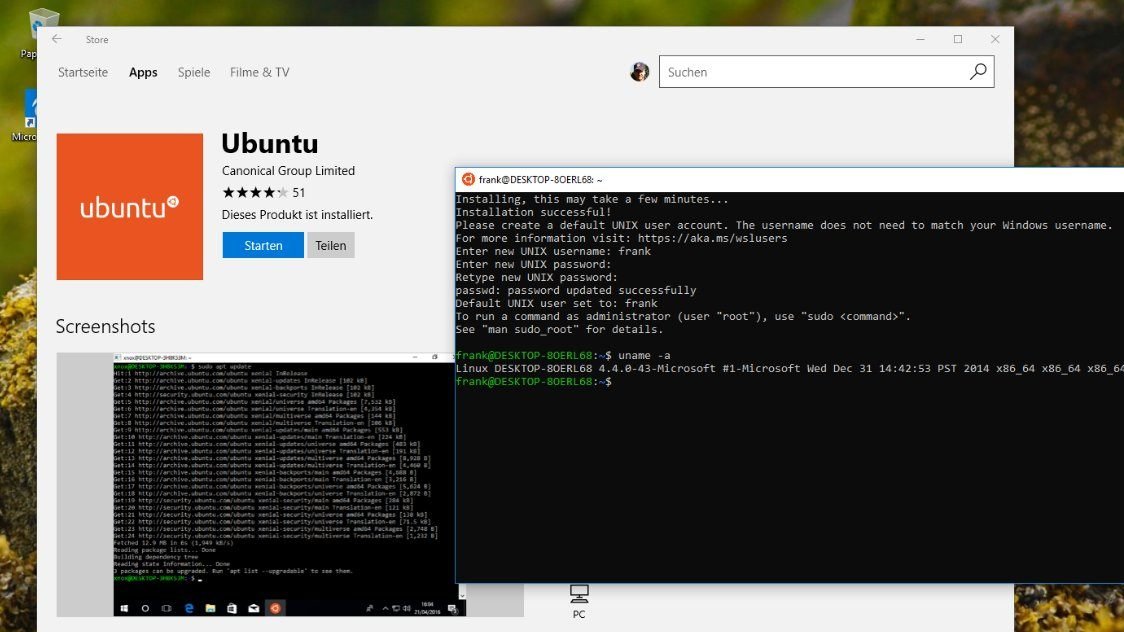
Task: Click the 'Installation successful!' line in terminal
Action: [x=533, y=212]
